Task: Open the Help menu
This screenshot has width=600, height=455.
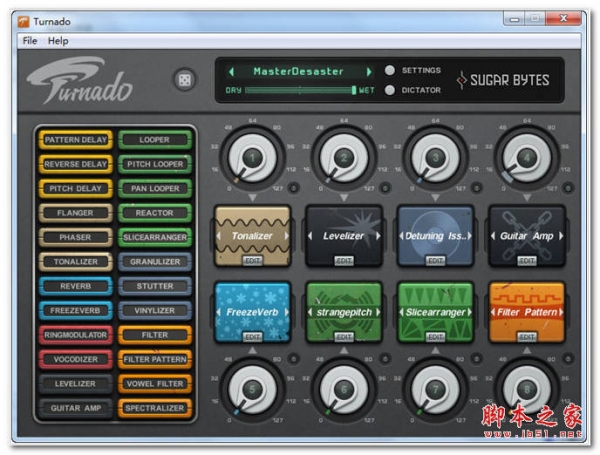Action: (58, 41)
